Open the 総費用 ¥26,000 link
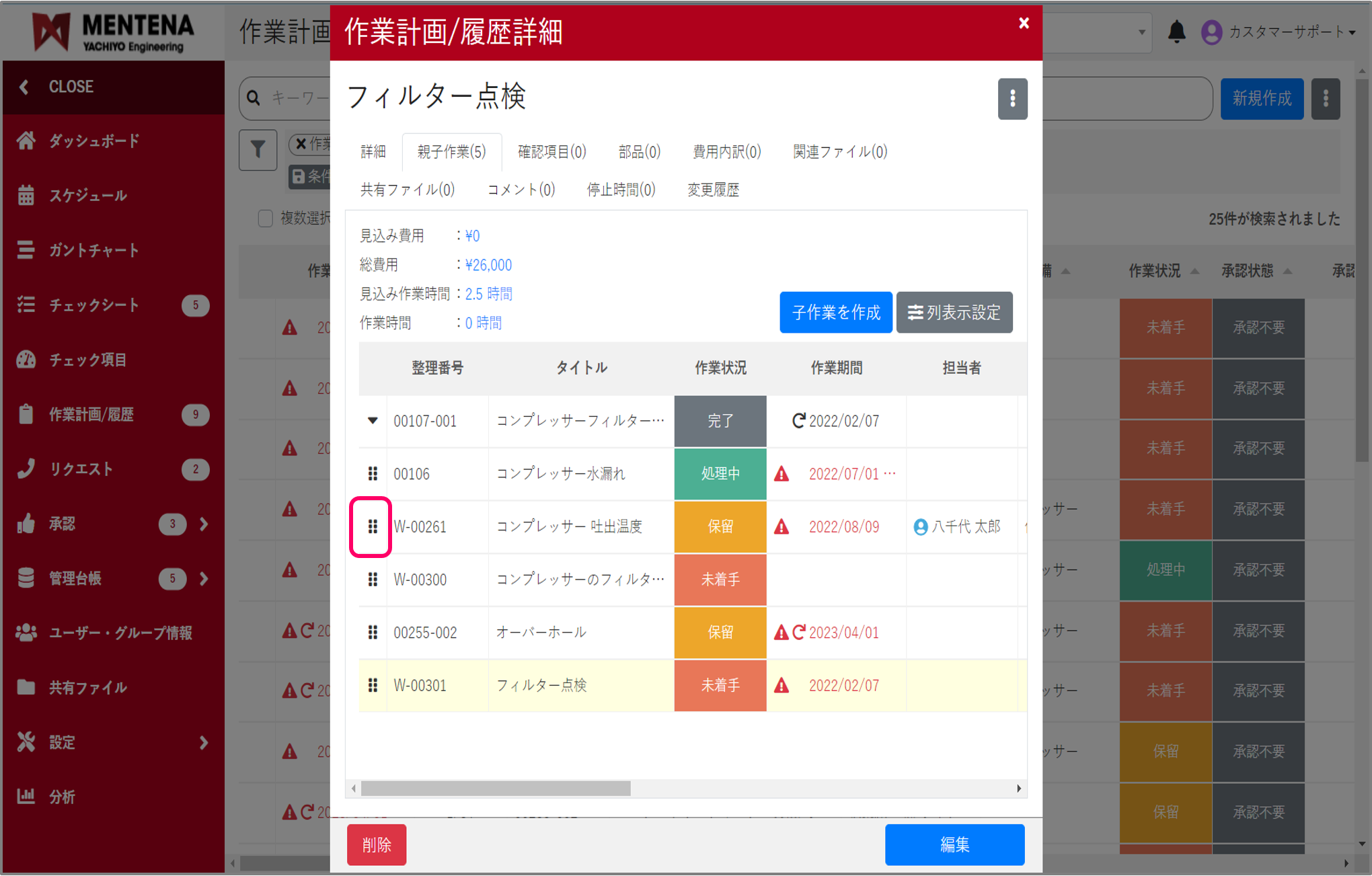Viewport: 1372px width, 876px height. [x=488, y=264]
